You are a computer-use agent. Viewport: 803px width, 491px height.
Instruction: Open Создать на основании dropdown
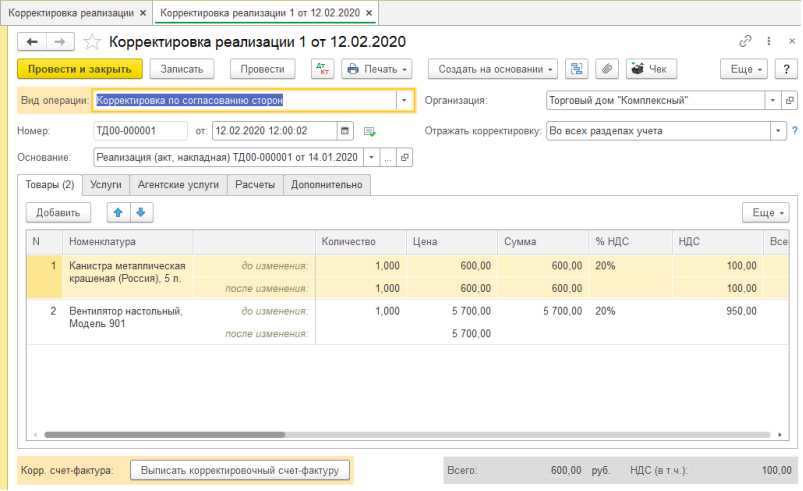pos(493,69)
